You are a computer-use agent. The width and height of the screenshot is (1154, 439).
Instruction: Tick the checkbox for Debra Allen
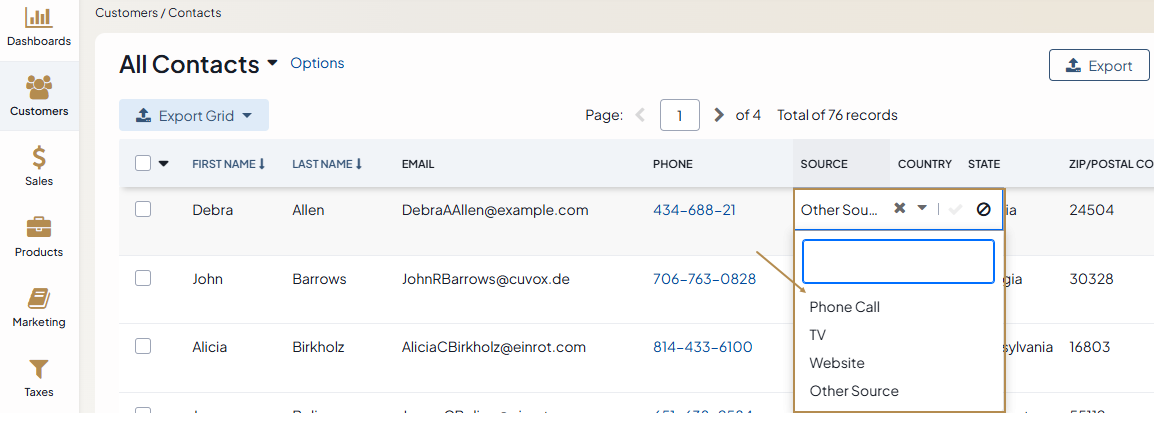pos(143,209)
